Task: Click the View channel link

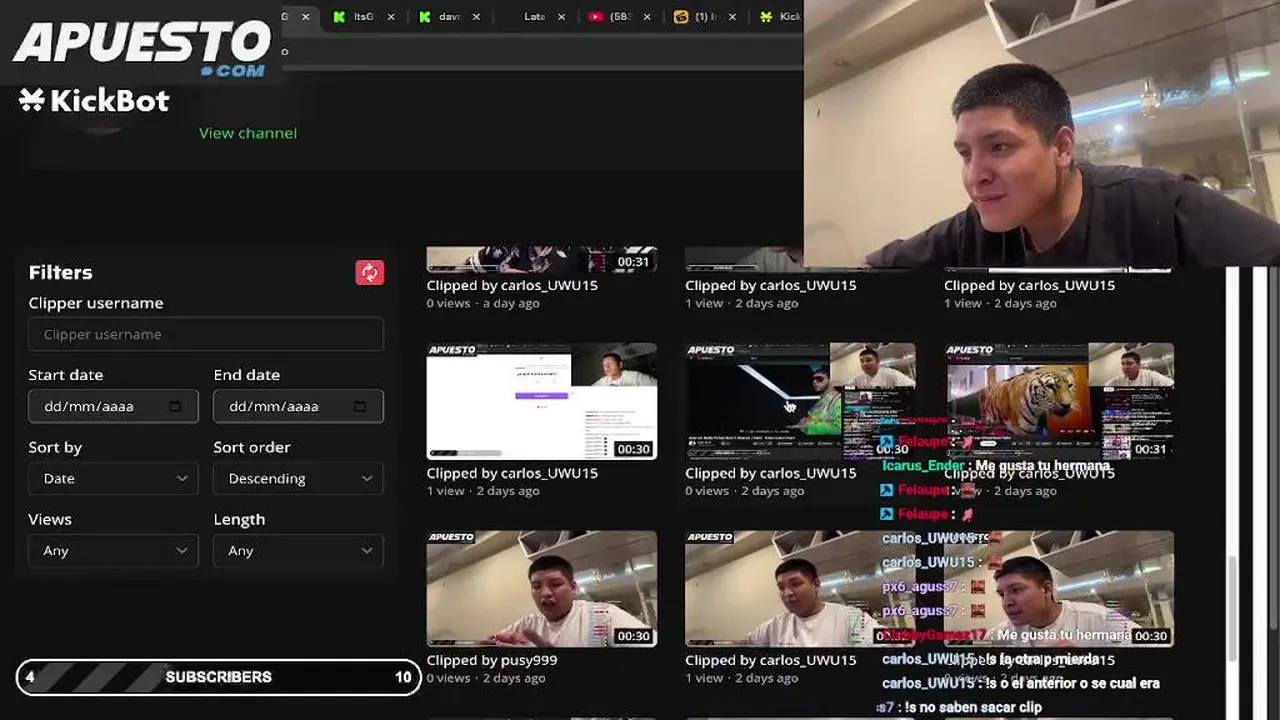Action: (x=247, y=133)
